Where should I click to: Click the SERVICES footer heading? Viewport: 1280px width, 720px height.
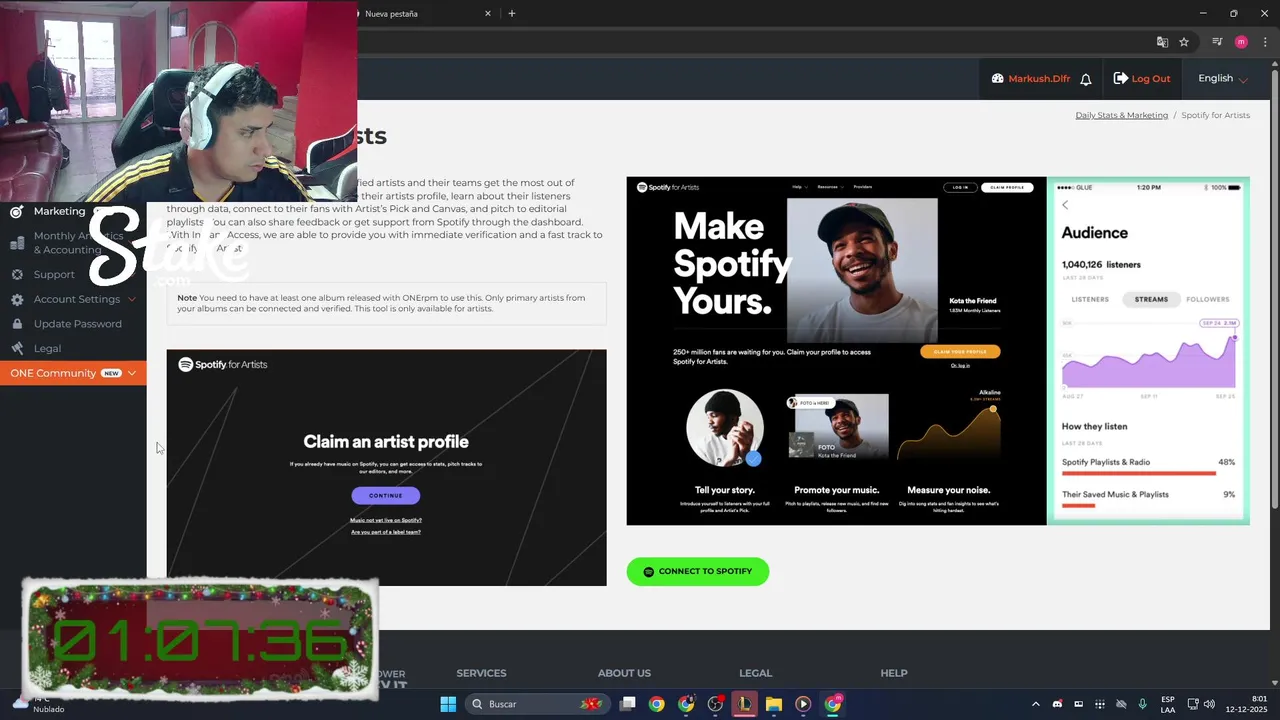pos(481,673)
